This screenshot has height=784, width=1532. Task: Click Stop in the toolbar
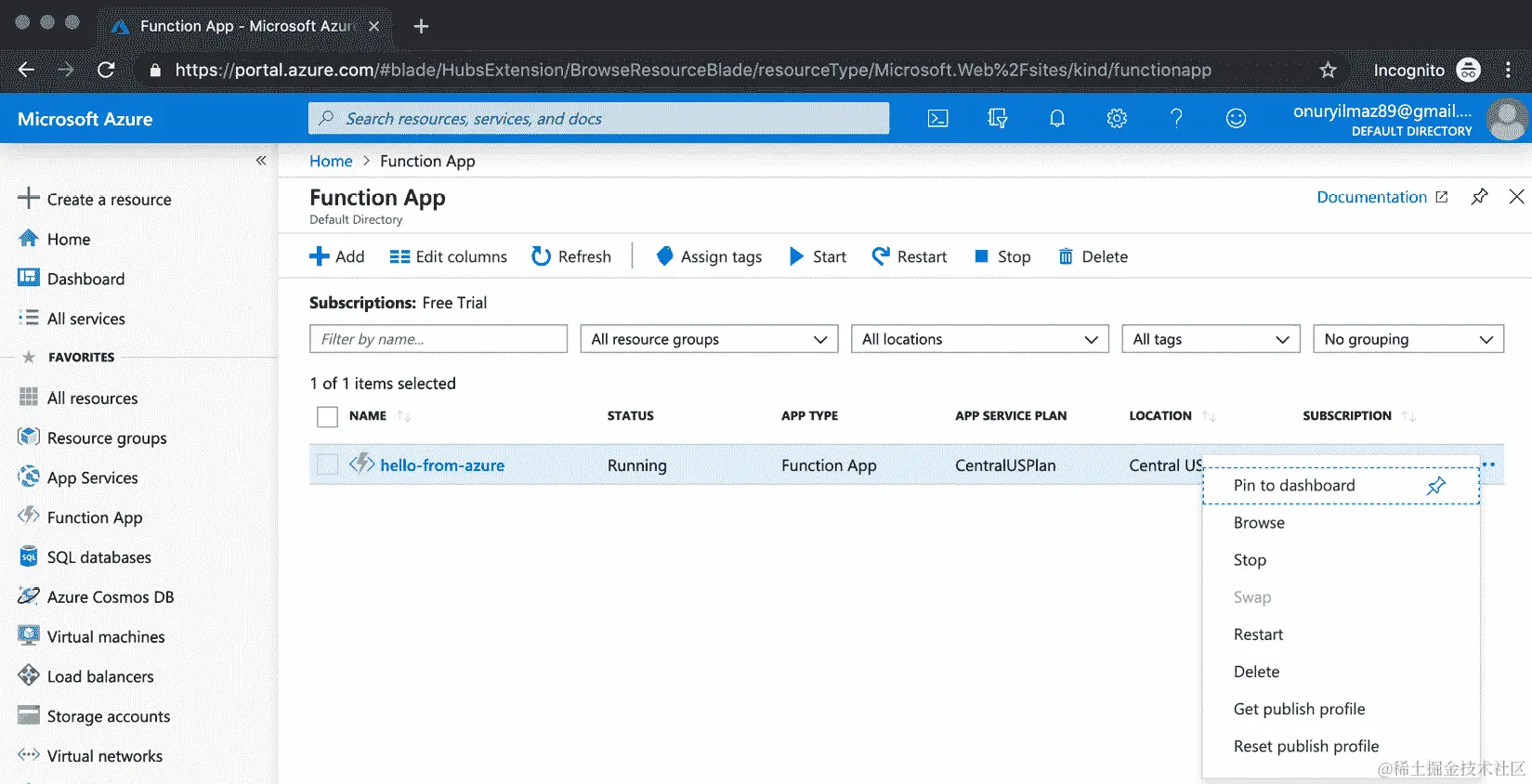pyautogui.click(x=1002, y=256)
